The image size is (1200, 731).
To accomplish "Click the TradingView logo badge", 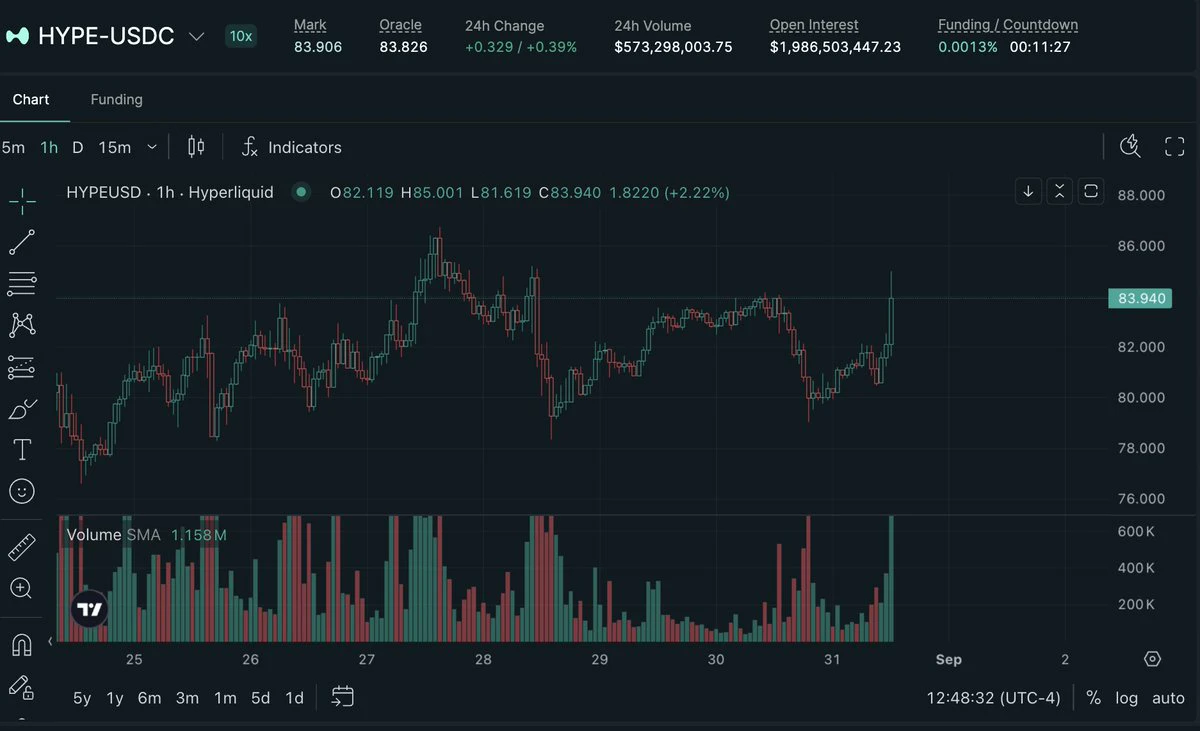I will [x=90, y=609].
